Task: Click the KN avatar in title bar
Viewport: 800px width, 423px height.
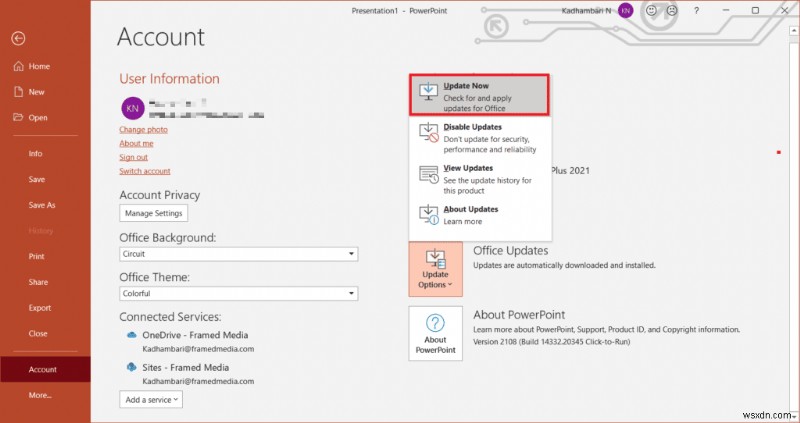Action: [626, 10]
